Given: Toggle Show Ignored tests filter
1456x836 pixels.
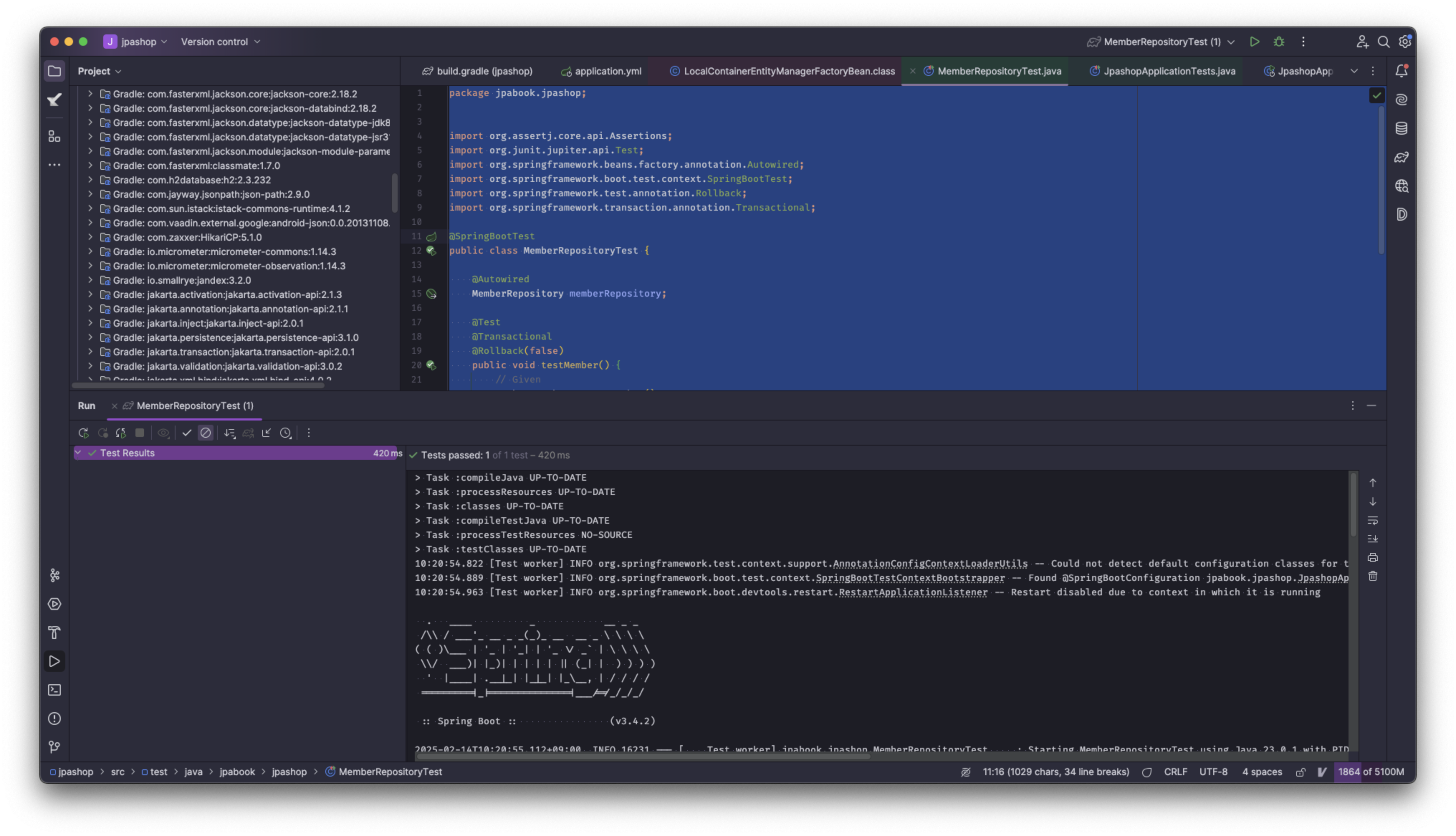Looking at the screenshot, I should [x=206, y=433].
